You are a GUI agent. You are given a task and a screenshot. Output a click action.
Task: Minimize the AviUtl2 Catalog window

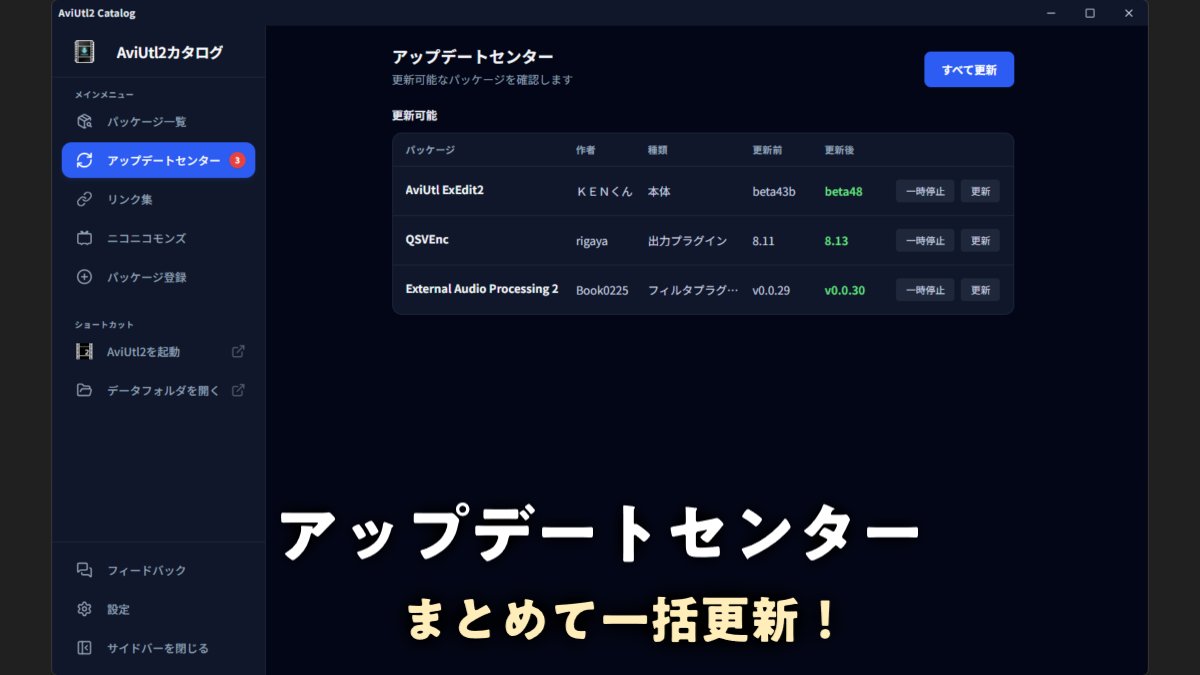(1051, 13)
